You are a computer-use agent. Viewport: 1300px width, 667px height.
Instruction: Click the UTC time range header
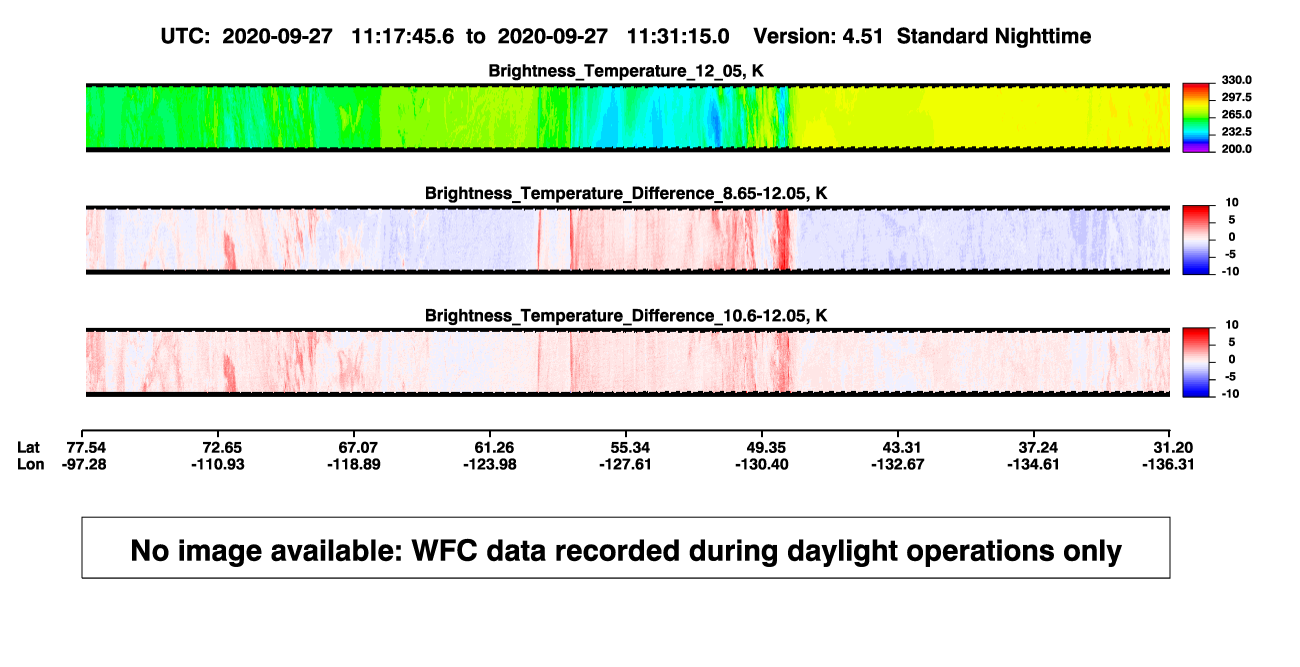click(x=626, y=36)
